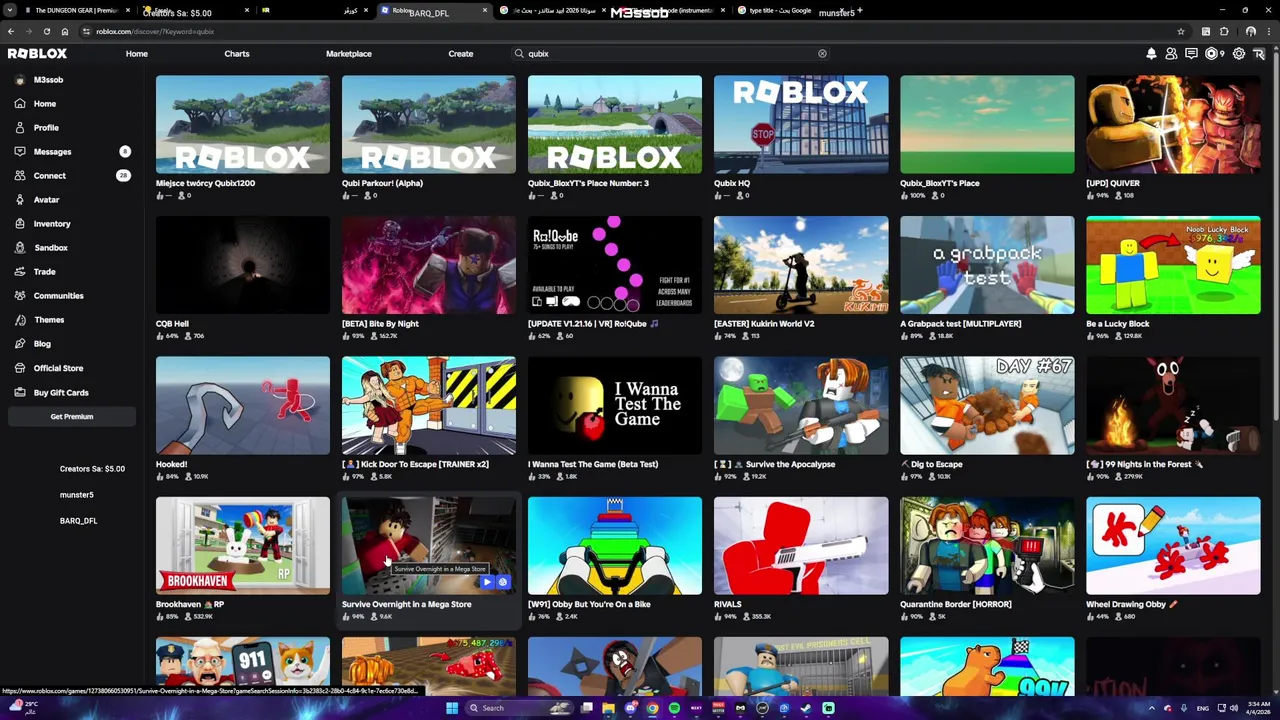Click the Sandbox sidebar icon
This screenshot has width=1280, height=720.
(20, 248)
